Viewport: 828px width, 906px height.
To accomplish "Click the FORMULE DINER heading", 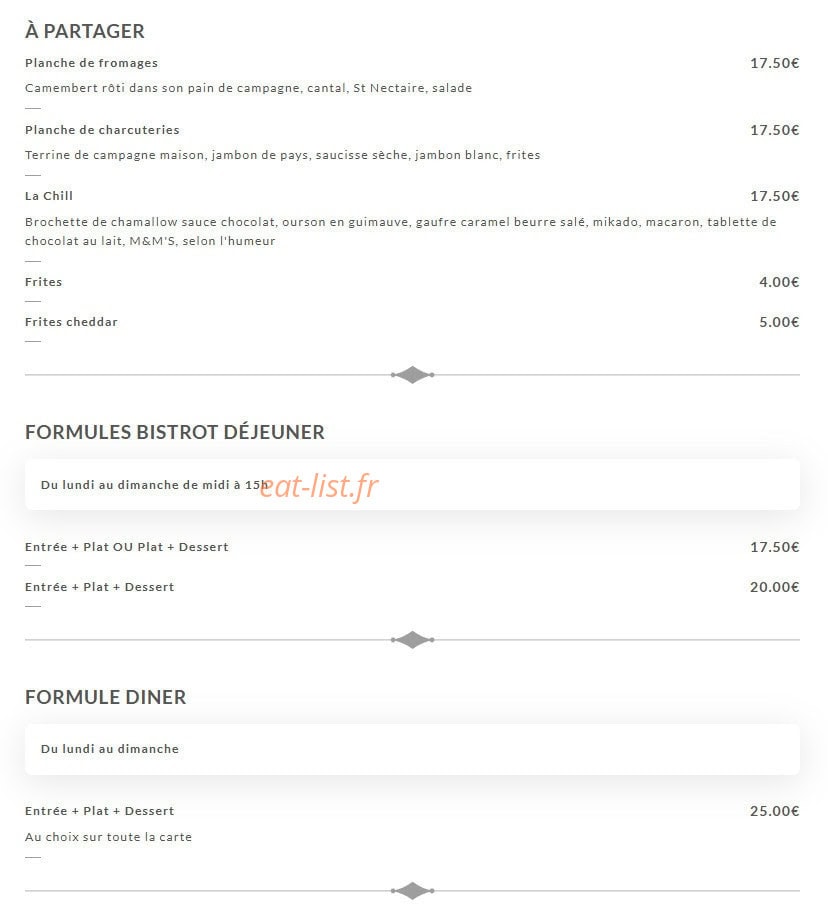I will [x=106, y=697].
